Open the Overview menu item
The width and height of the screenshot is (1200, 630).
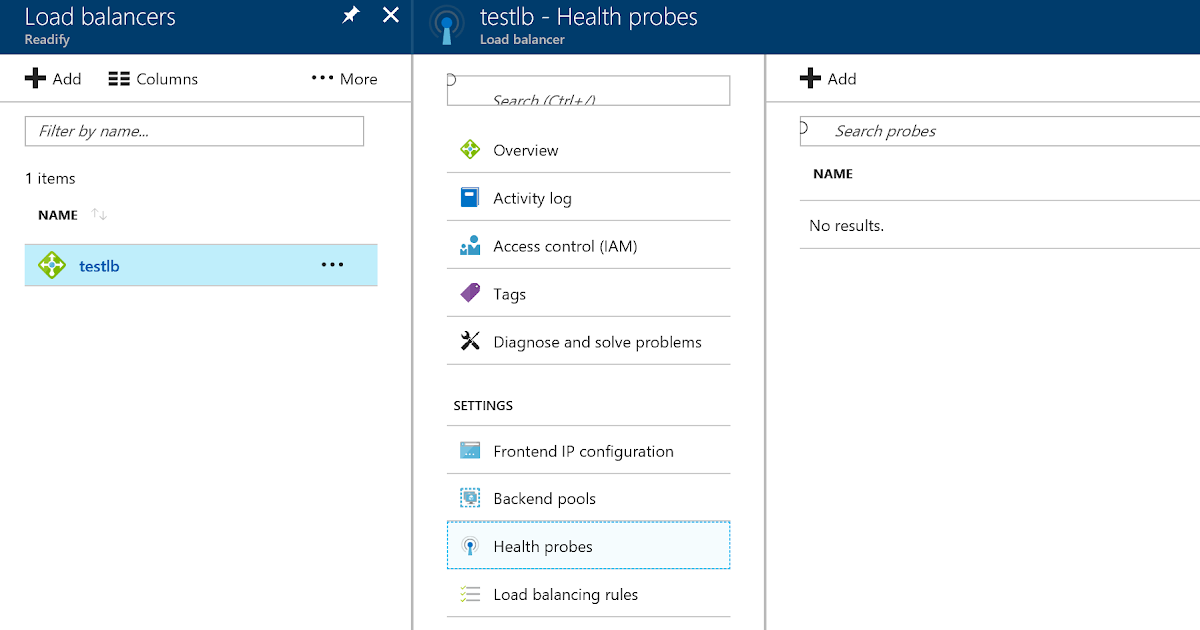pyautogui.click(x=588, y=150)
